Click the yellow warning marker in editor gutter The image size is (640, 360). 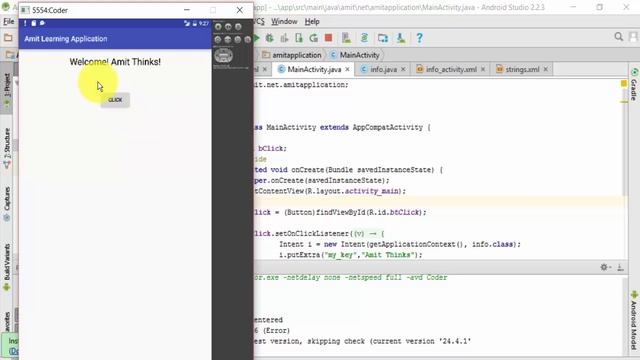[x=624, y=83]
